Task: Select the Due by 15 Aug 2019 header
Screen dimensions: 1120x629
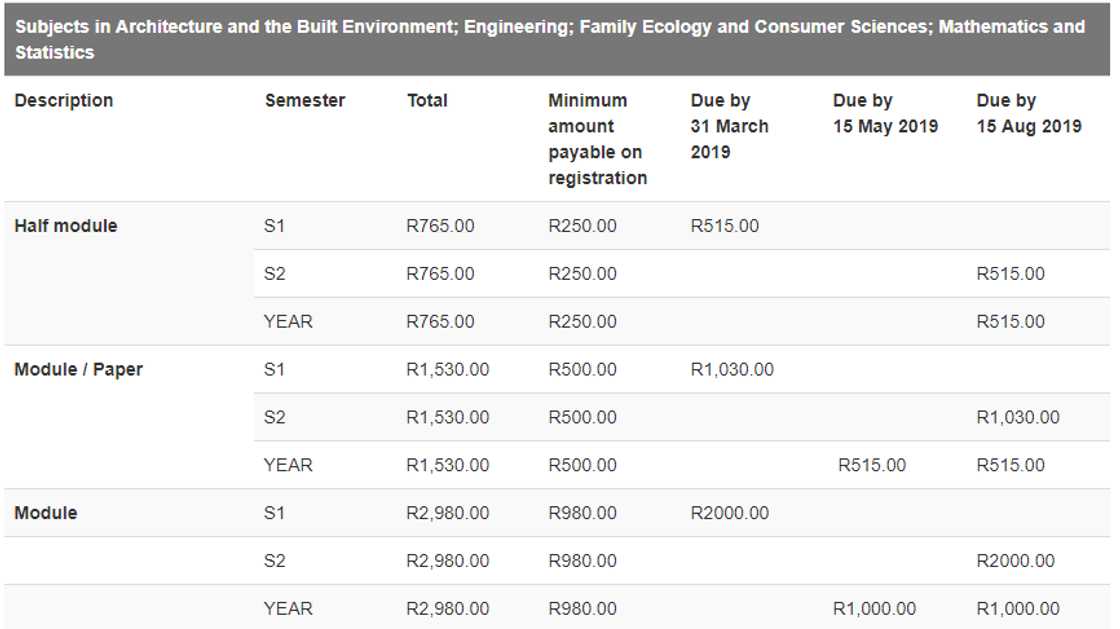Action: [1029, 114]
